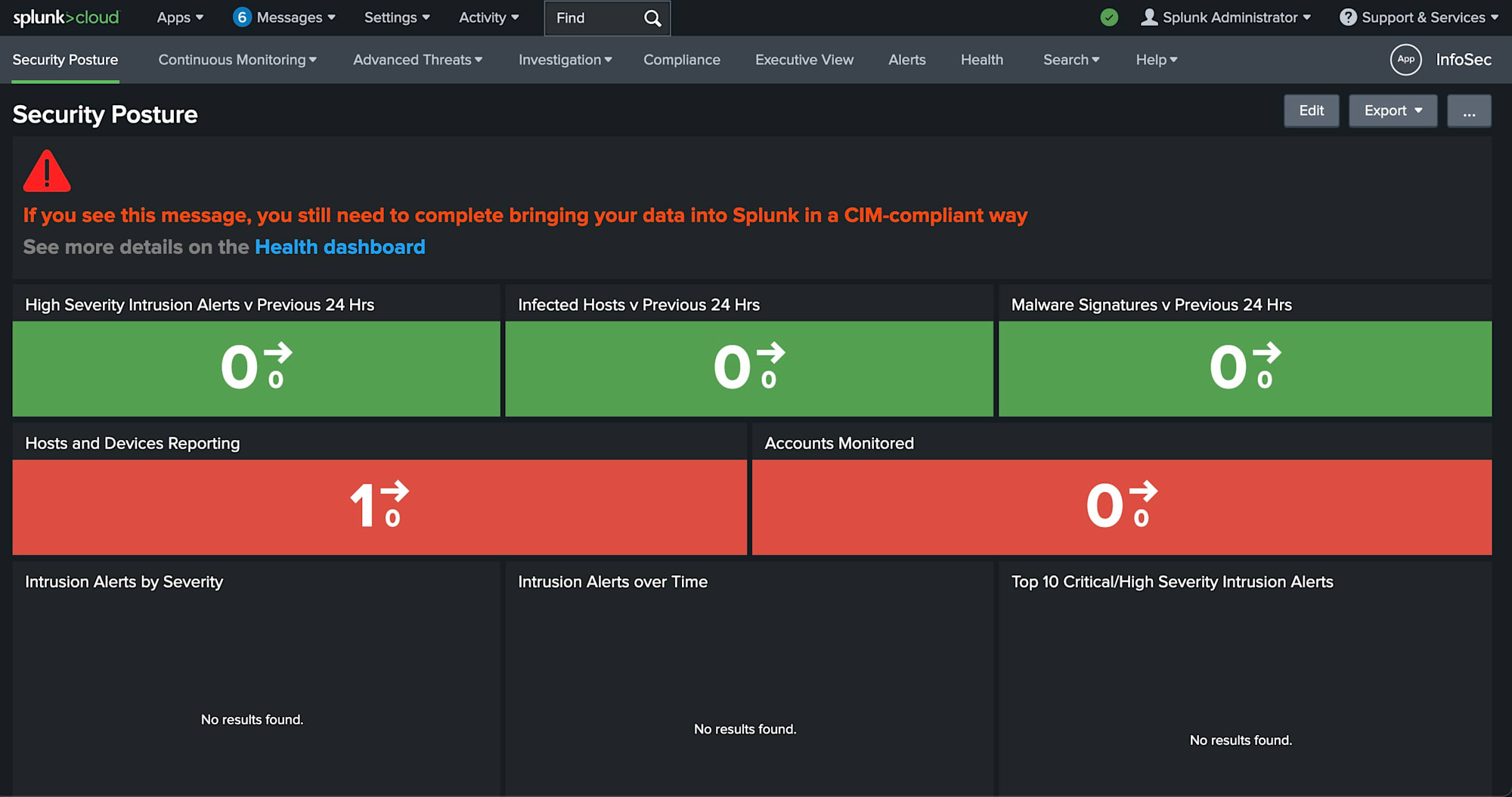Follow the Health dashboard link

[x=339, y=247]
